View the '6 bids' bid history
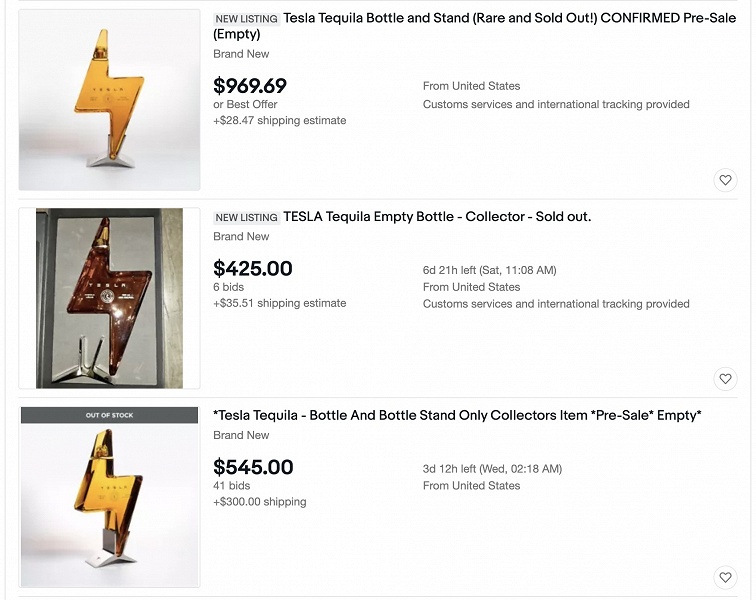The image size is (756, 600). 229,287
